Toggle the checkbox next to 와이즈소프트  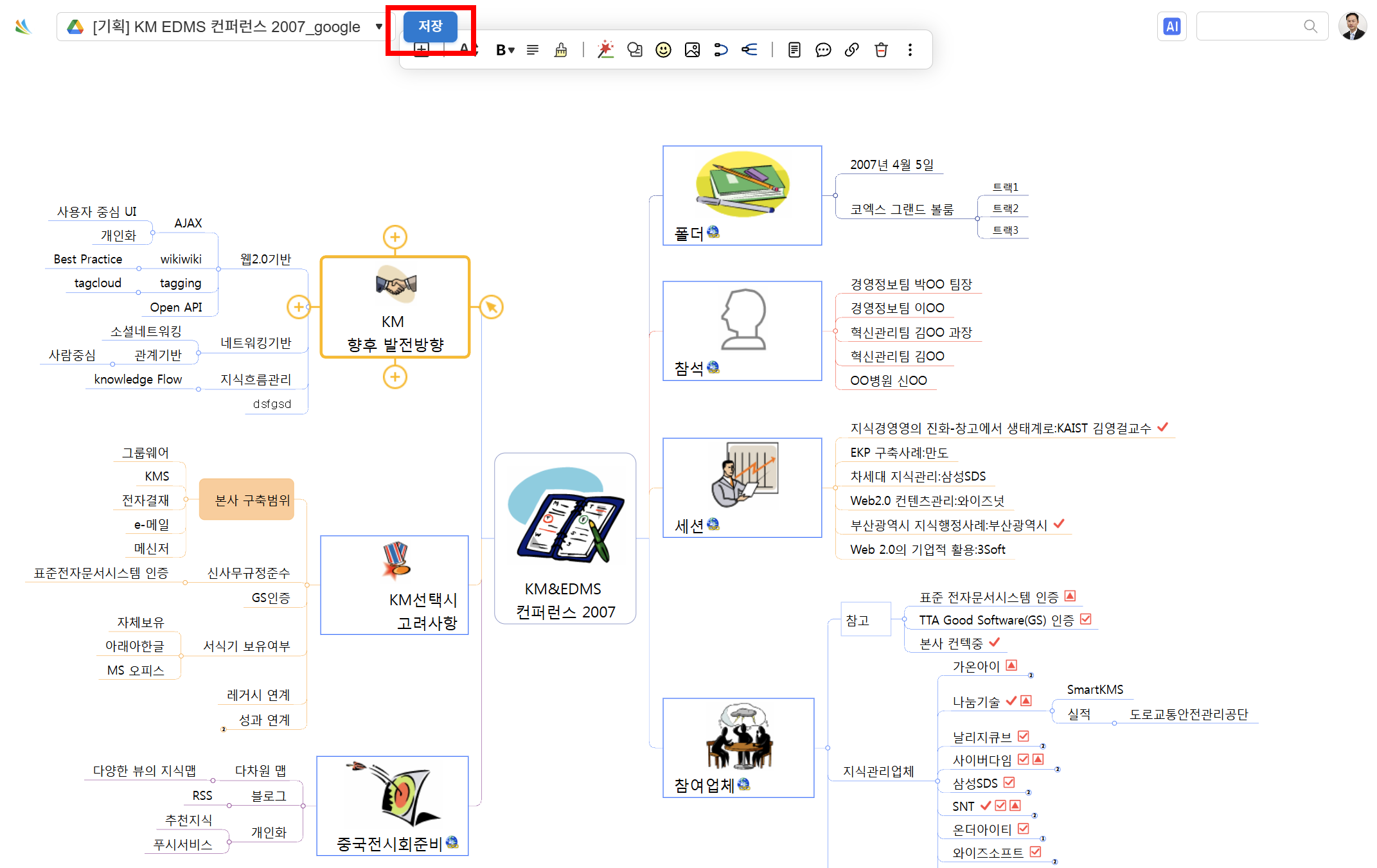tap(1035, 852)
